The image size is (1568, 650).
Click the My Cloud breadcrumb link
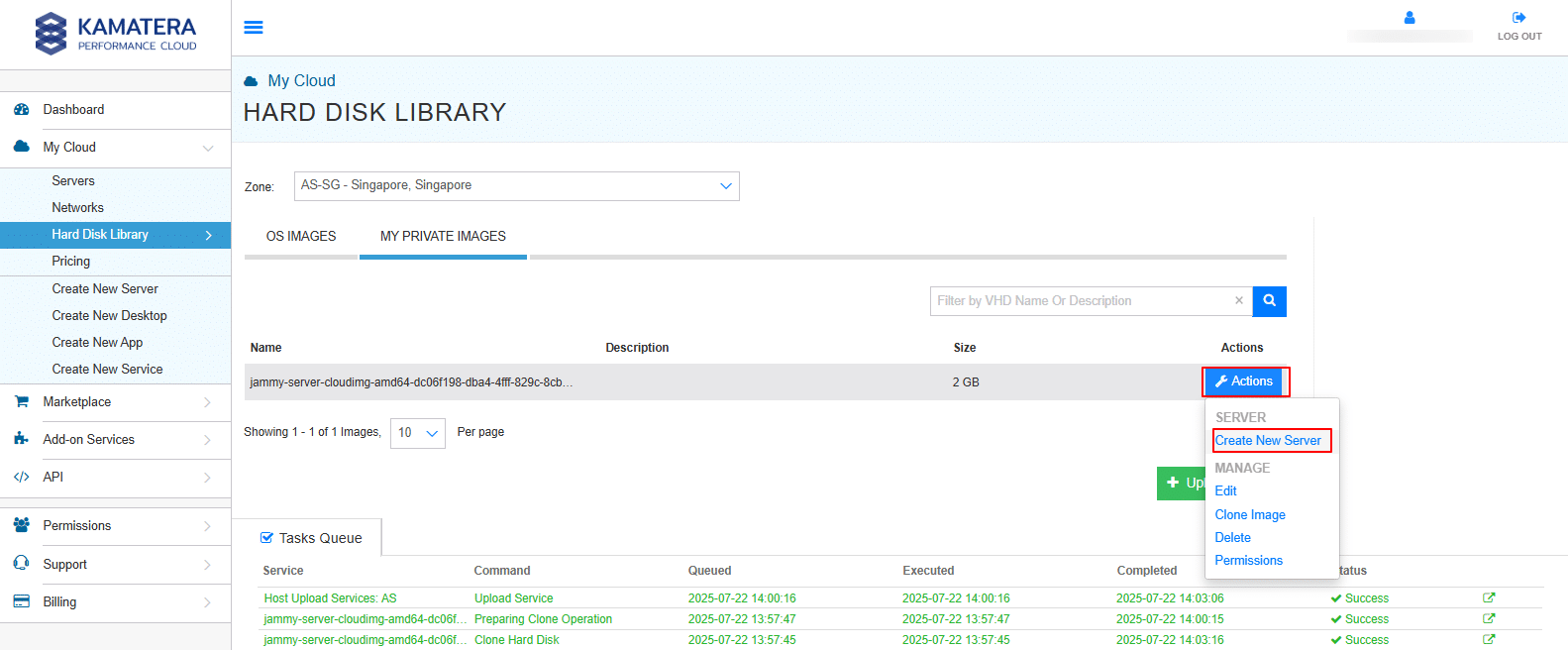click(301, 81)
